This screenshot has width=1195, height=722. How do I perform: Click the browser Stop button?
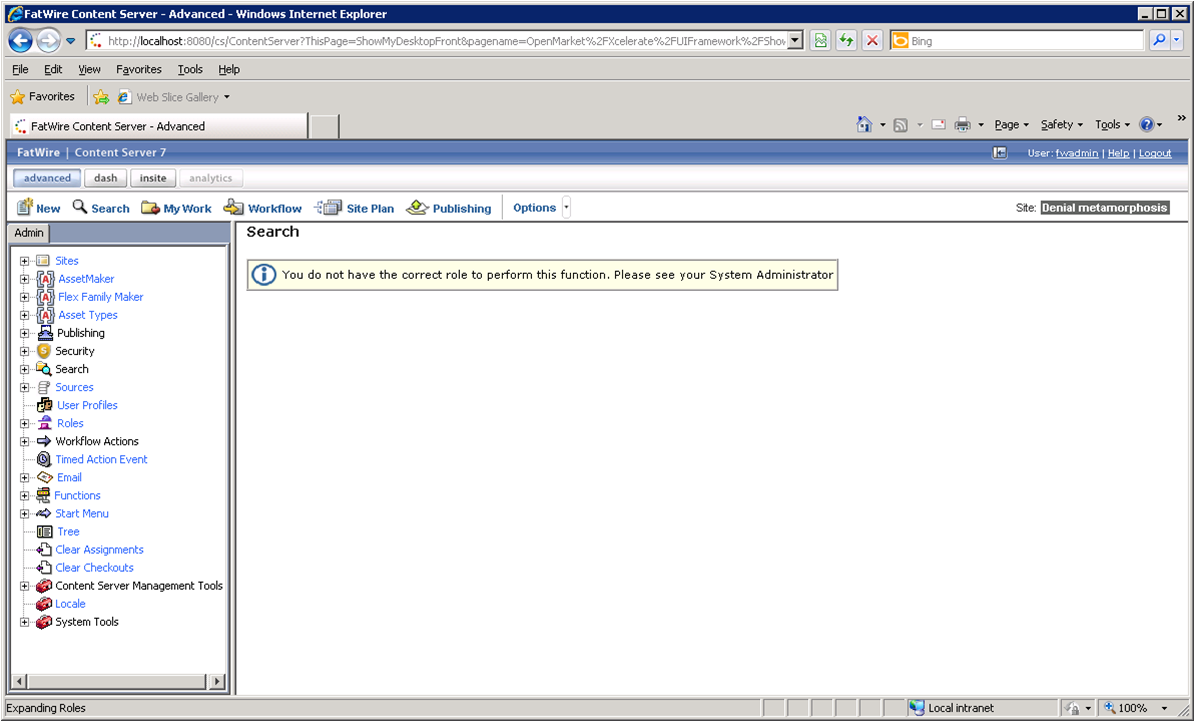[873, 40]
